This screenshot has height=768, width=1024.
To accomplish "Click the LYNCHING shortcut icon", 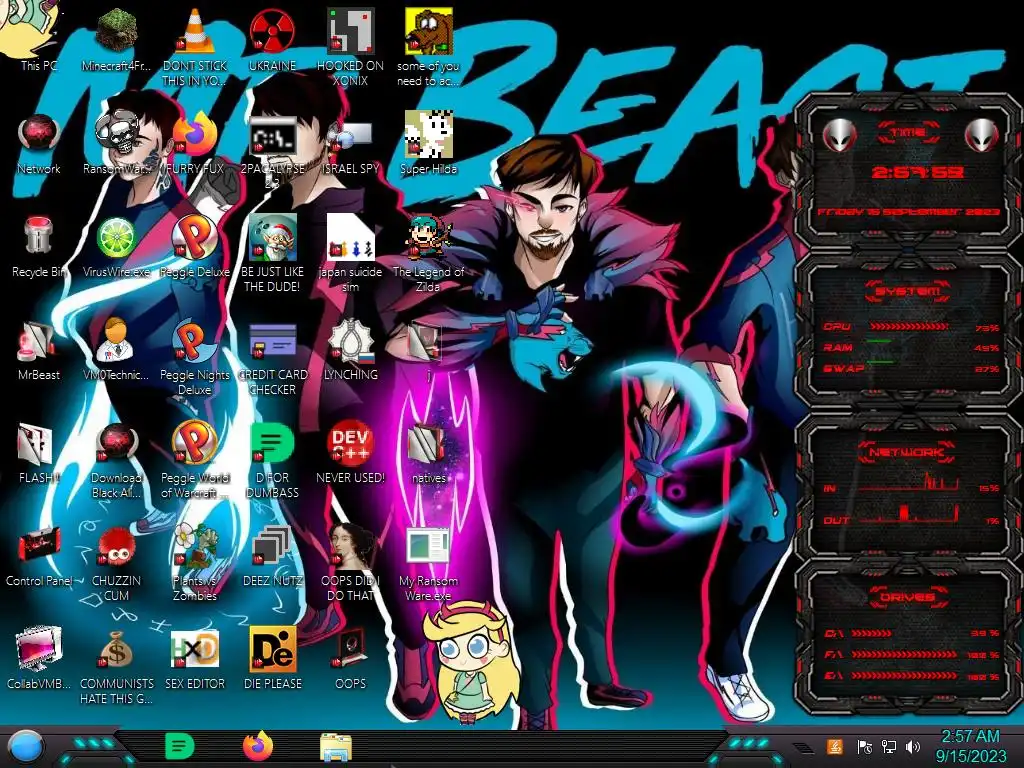I will tap(350, 341).
